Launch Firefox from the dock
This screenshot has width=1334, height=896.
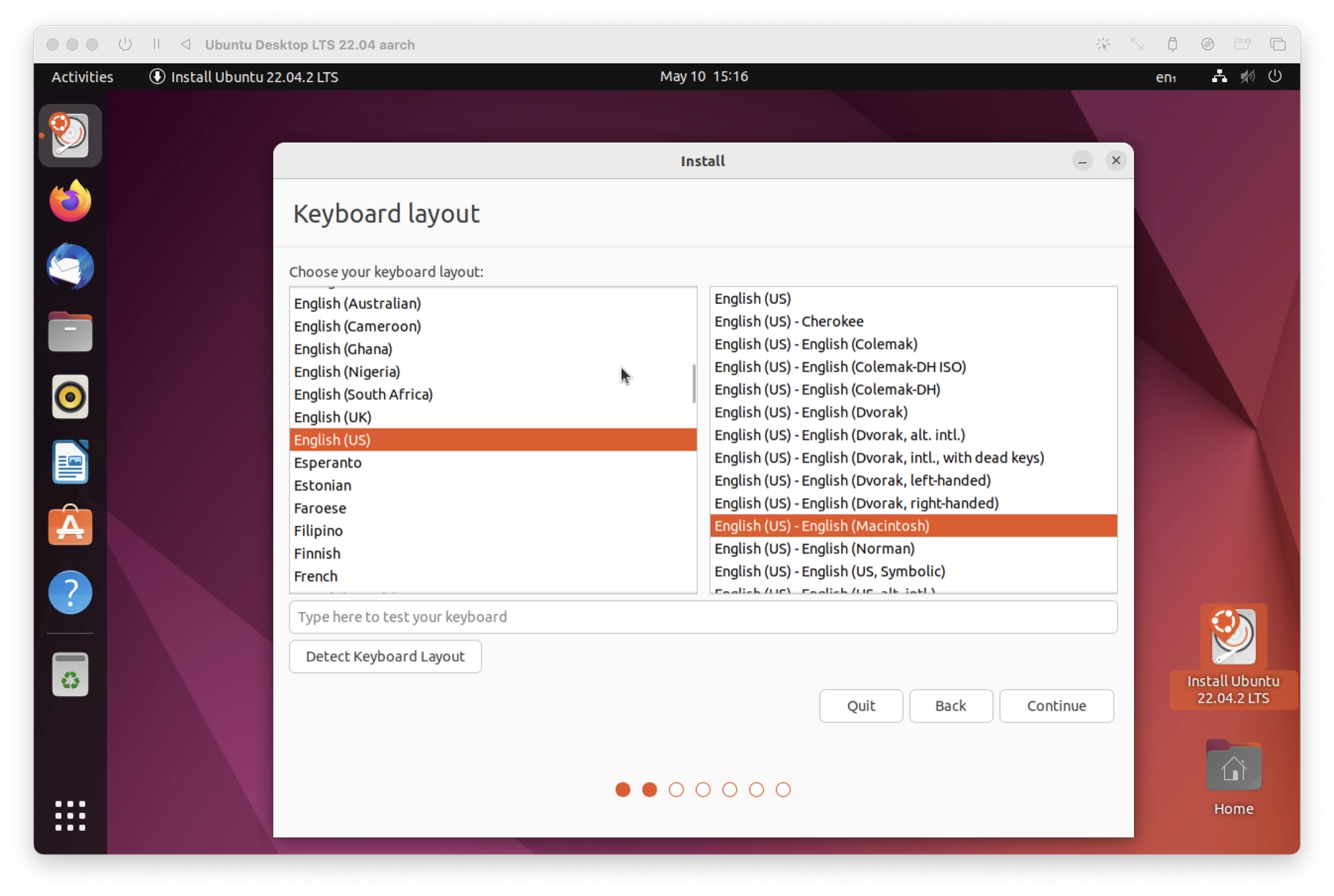coord(70,201)
